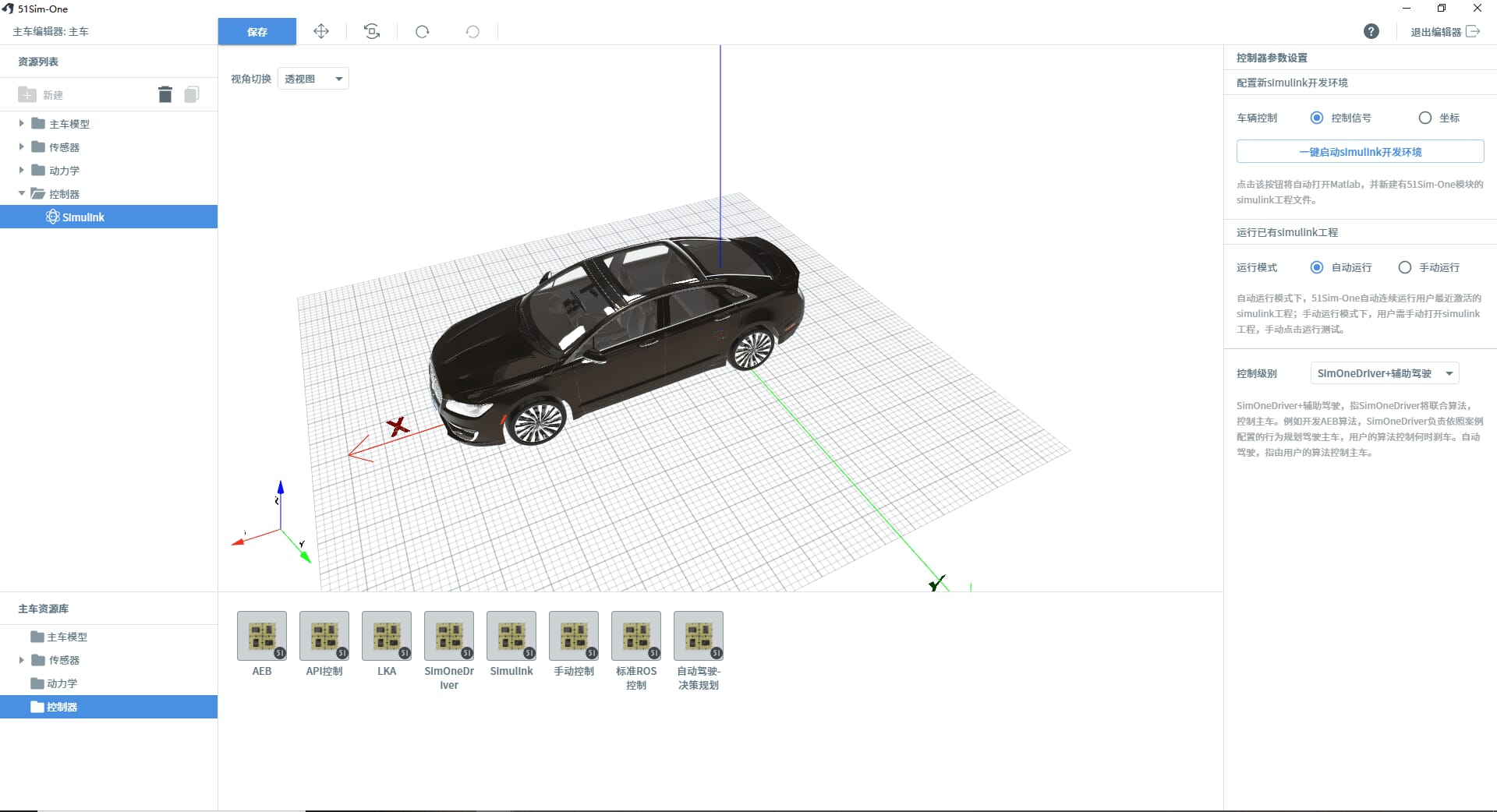1497x812 pixels.
Task: Click the 新建 new resource button
Action: point(41,95)
